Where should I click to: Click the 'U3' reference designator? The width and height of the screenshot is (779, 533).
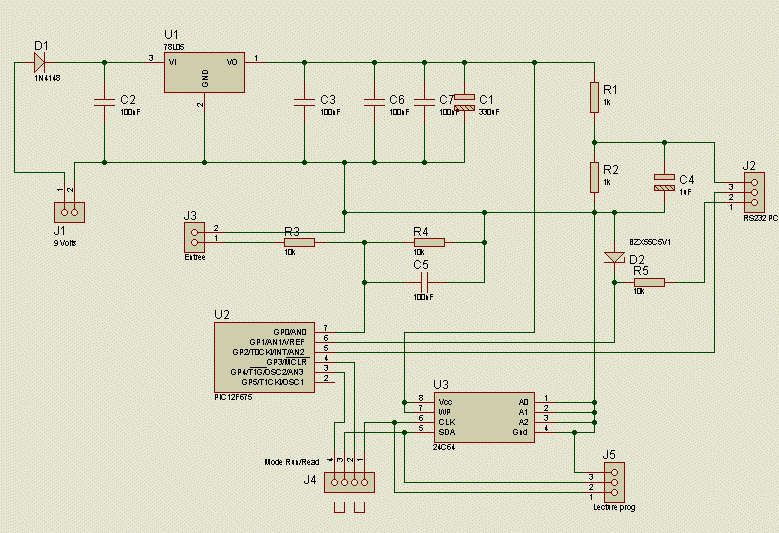click(441, 384)
